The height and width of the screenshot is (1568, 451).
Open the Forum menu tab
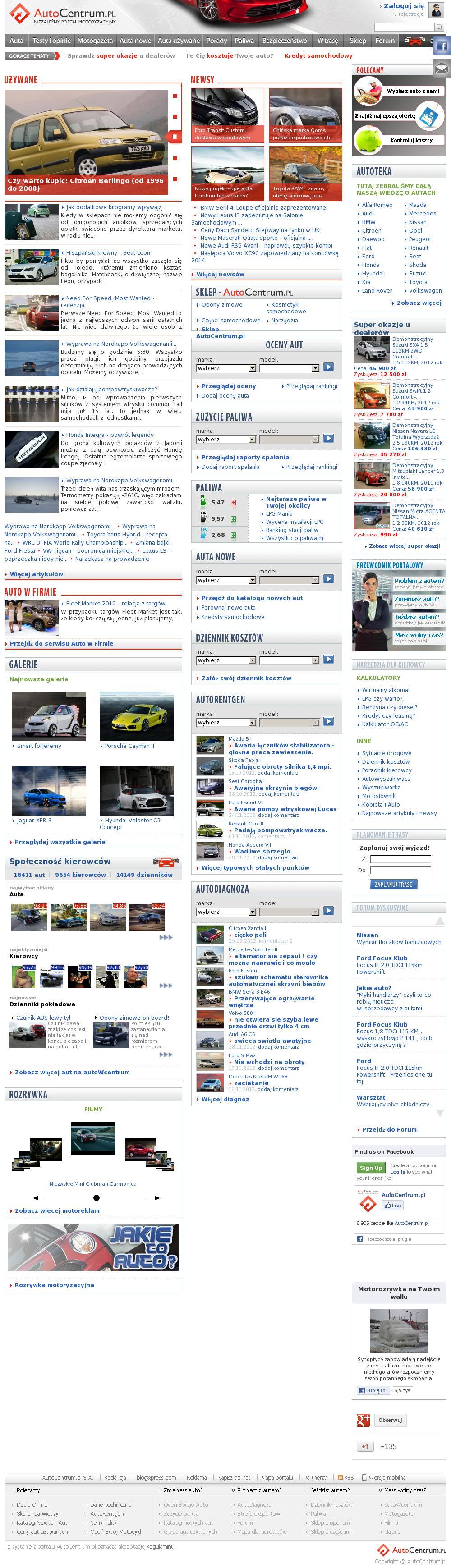coord(385,41)
